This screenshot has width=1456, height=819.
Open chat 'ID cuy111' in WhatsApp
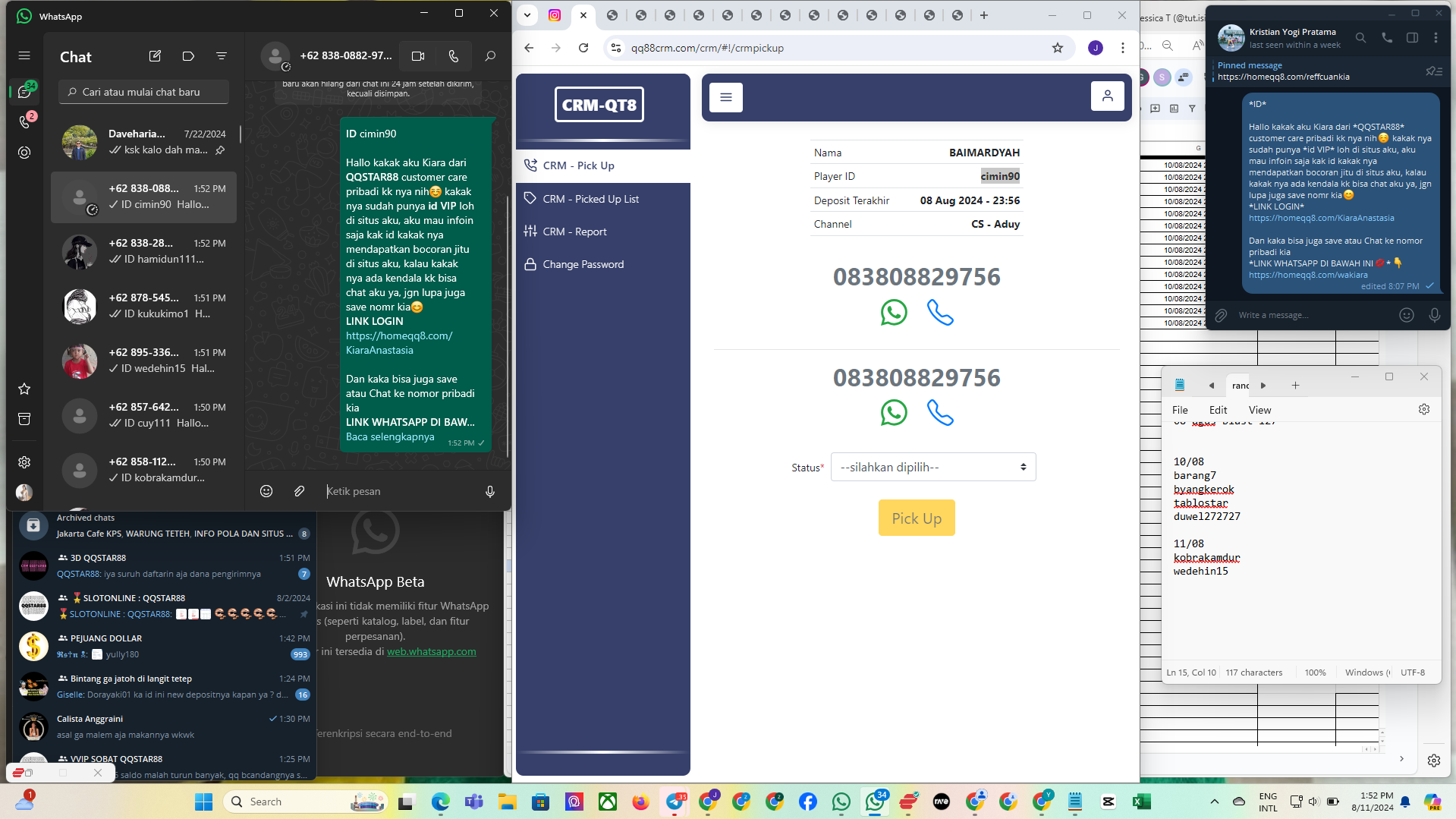pyautogui.click(x=144, y=415)
